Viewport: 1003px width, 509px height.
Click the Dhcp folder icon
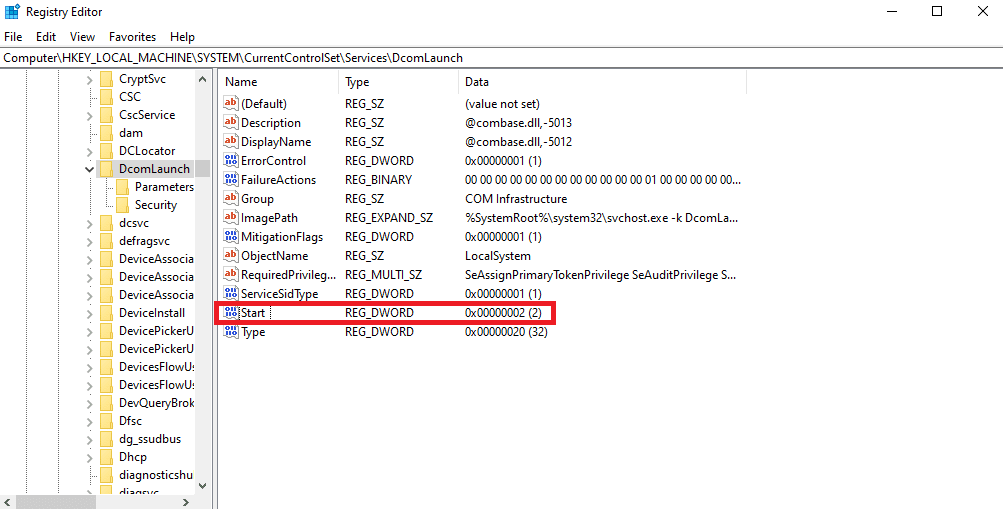[x=107, y=457]
